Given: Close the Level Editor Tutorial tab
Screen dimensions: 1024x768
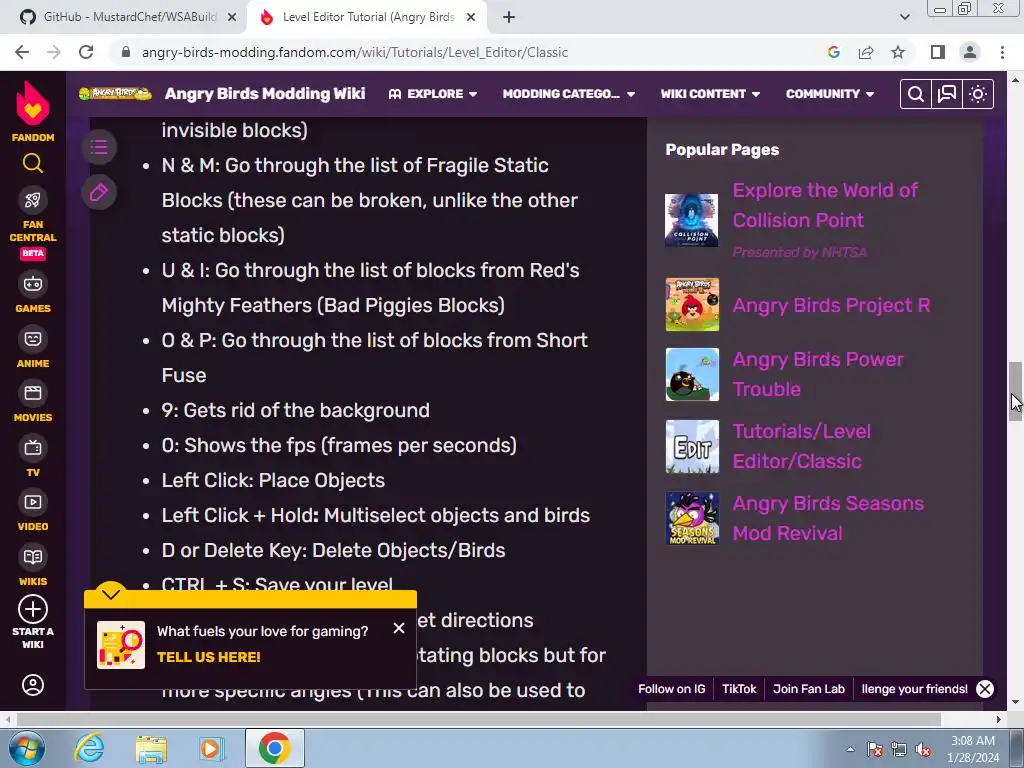Looking at the screenshot, I should 471,18.
